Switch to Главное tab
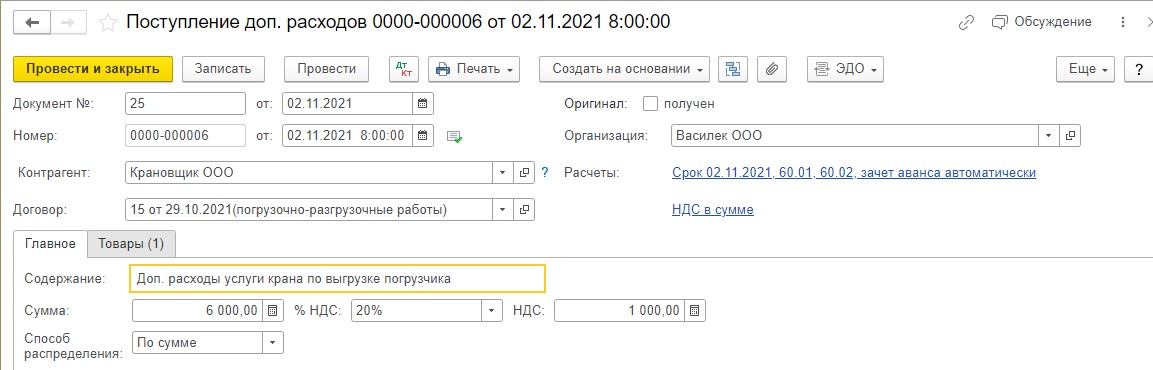The height and width of the screenshot is (370, 1153). (50, 243)
